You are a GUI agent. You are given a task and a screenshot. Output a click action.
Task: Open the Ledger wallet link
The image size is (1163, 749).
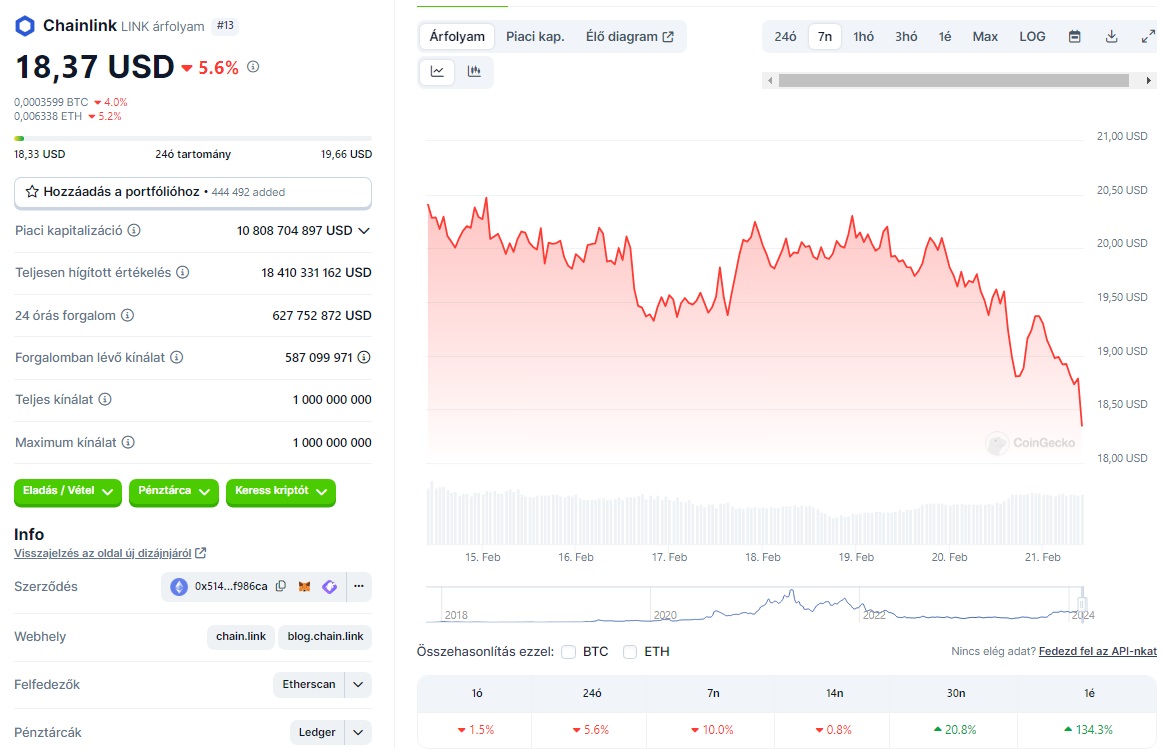click(x=317, y=733)
